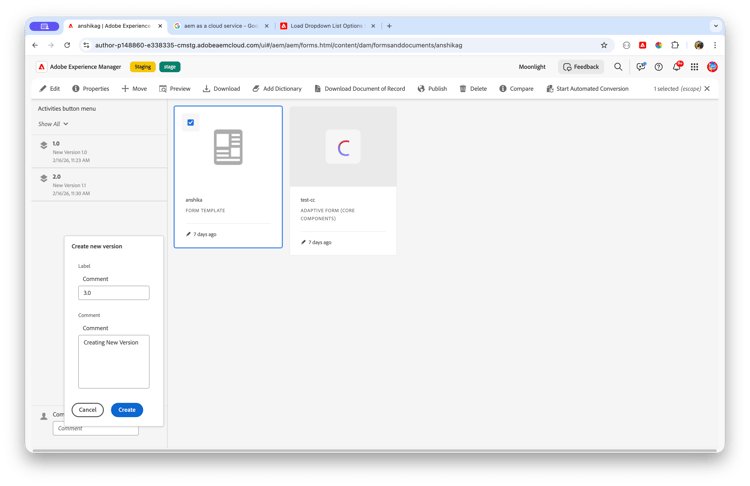Click the Activities button menu label
Image resolution: width=750 pixels, height=486 pixels.
(x=67, y=109)
